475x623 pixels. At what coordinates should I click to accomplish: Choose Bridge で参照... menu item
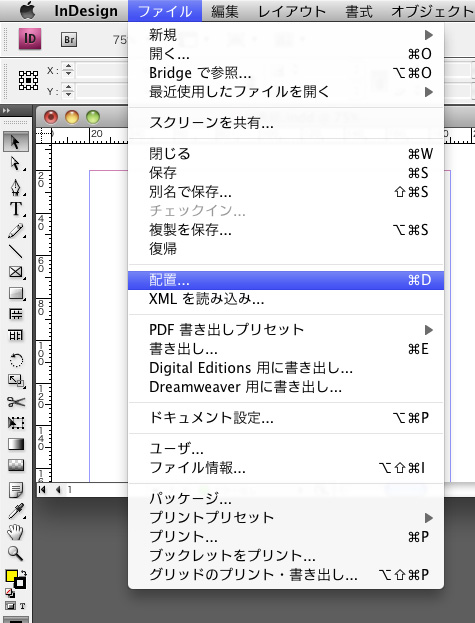coord(286,73)
